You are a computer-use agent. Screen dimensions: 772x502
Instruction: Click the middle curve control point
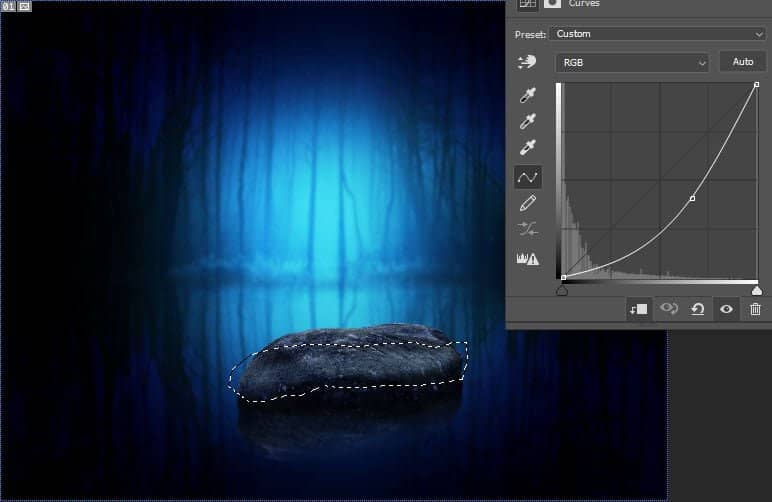tap(692, 199)
